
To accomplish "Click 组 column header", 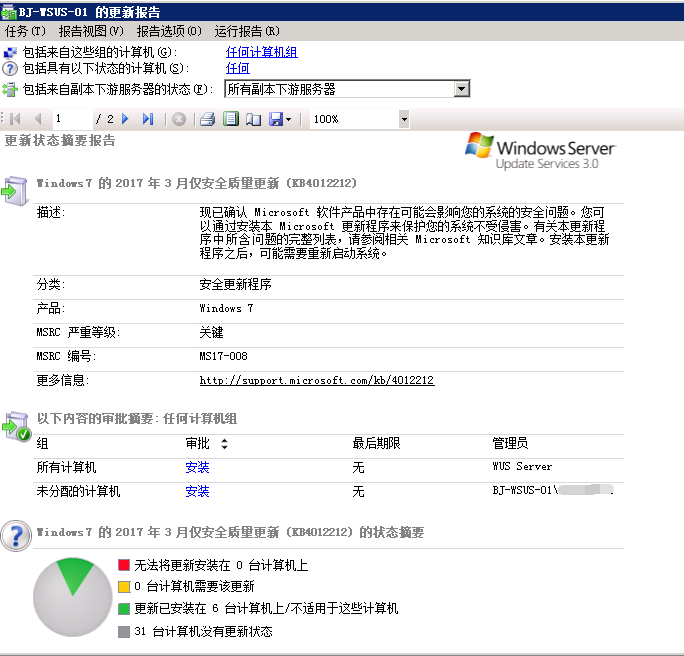I will (x=42, y=444).
